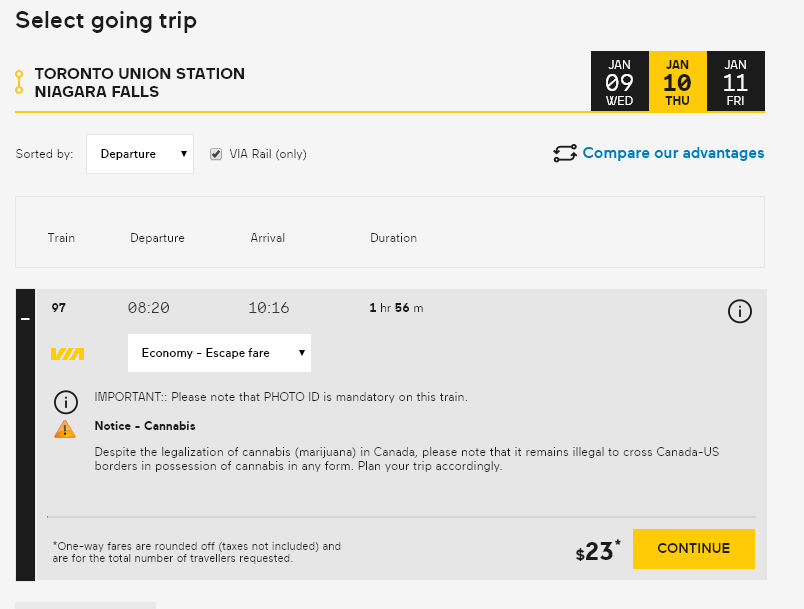804x609 pixels.
Task: Click the $23 fare price
Action: click(x=597, y=550)
